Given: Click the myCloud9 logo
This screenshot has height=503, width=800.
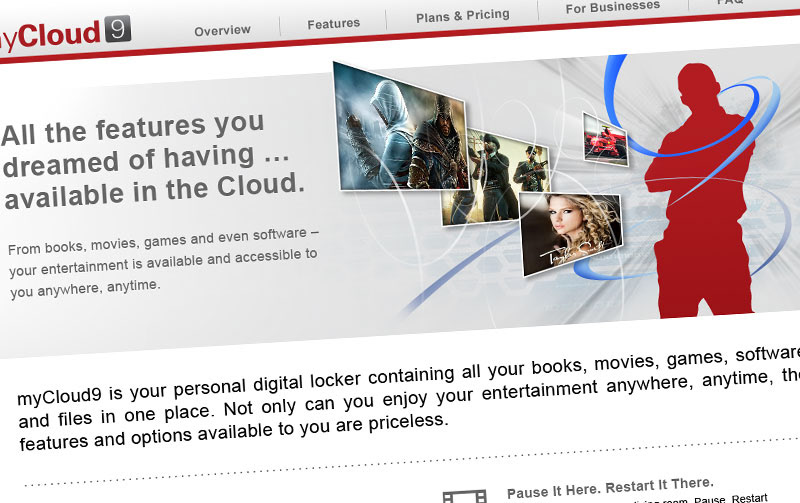Looking at the screenshot, I should (x=64, y=34).
